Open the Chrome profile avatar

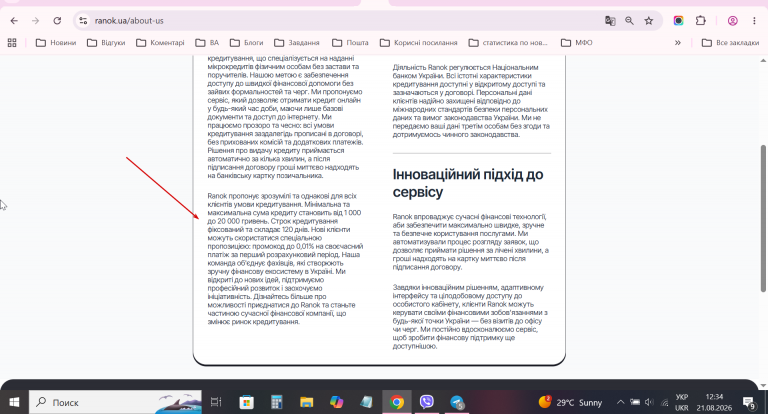733,21
